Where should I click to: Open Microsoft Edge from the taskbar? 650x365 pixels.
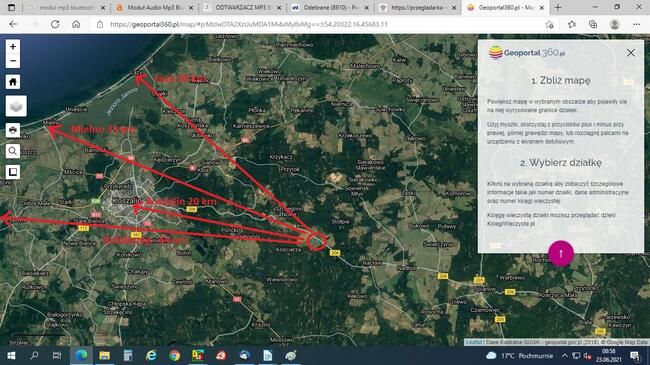pyautogui.click(x=81, y=355)
